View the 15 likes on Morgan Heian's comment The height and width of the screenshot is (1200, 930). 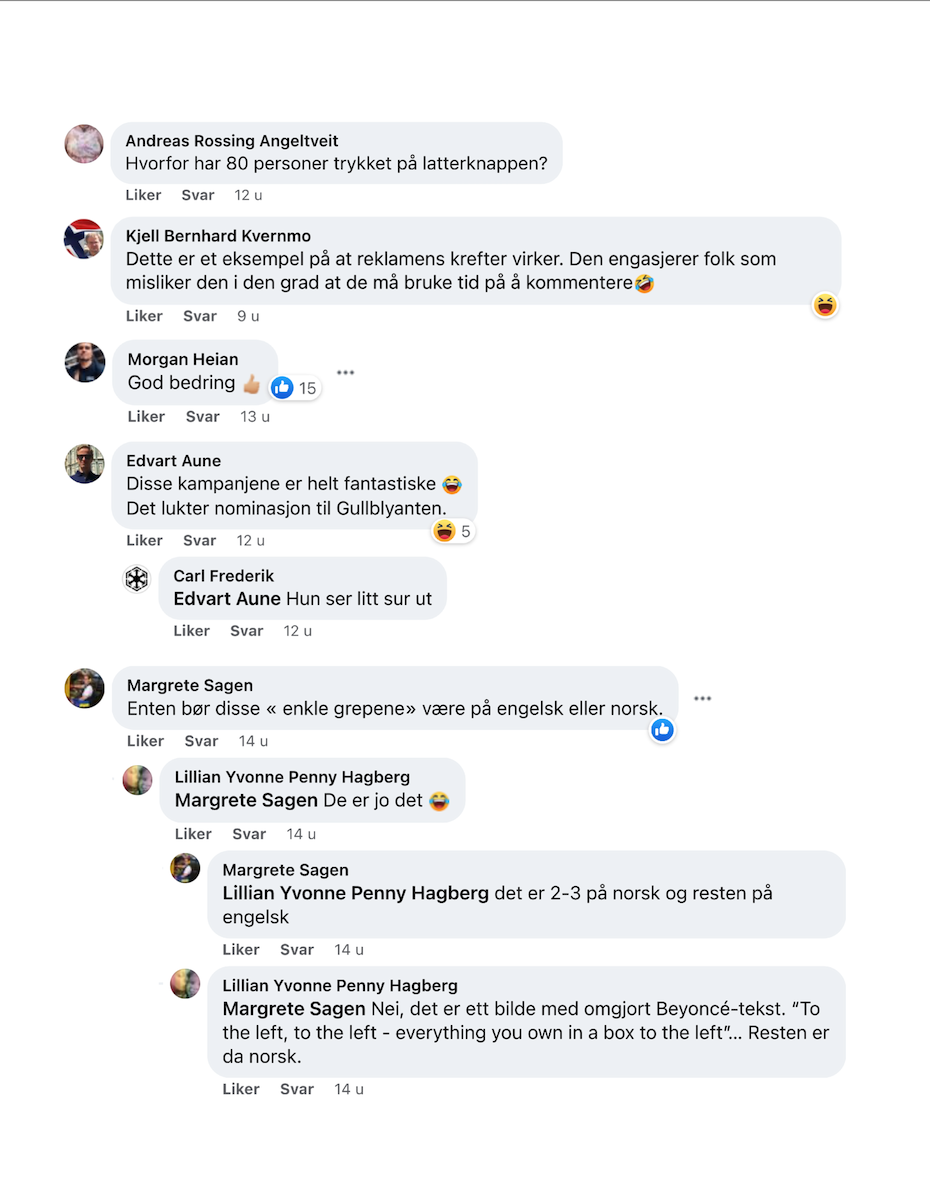(295, 388)
